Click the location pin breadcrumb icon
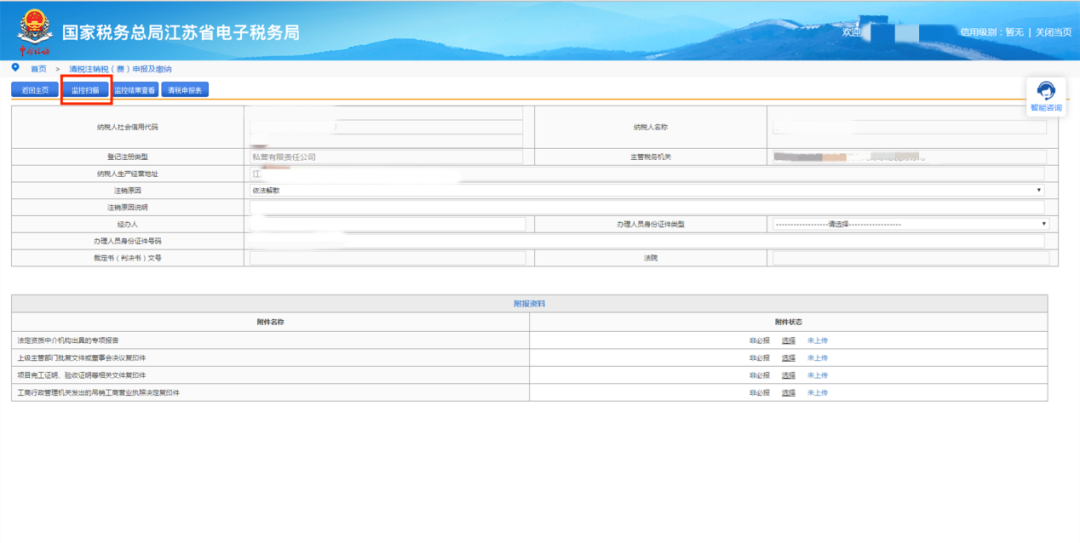 point(16,68)
